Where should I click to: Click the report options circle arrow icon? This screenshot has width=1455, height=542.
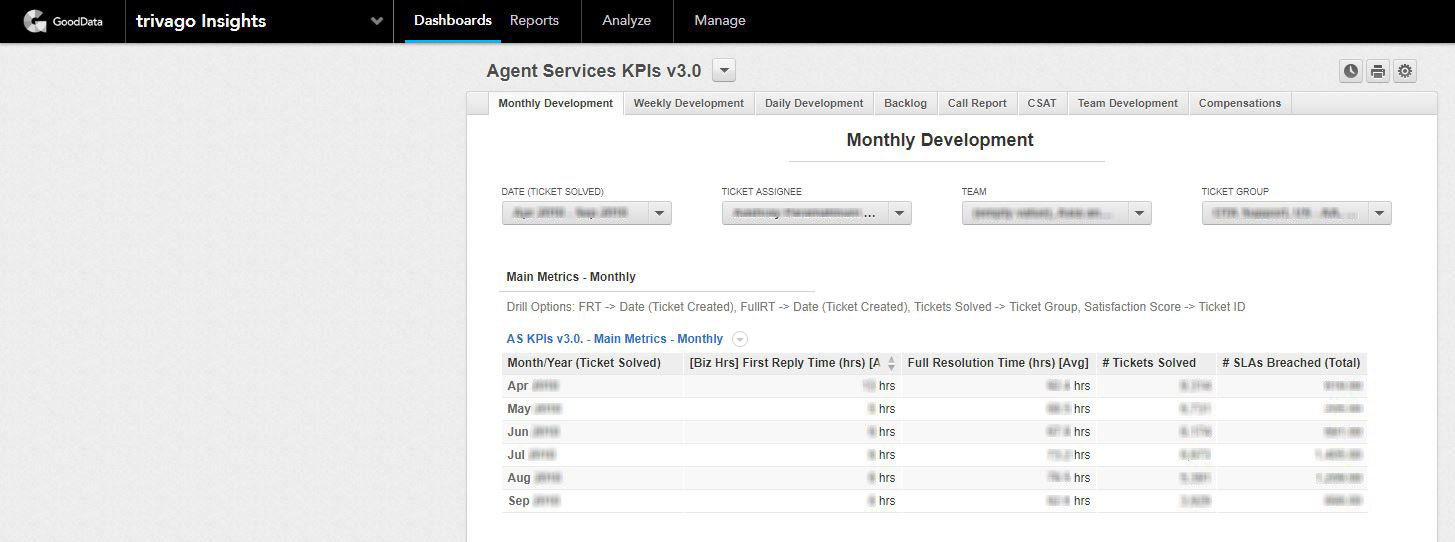click(740, 339)
